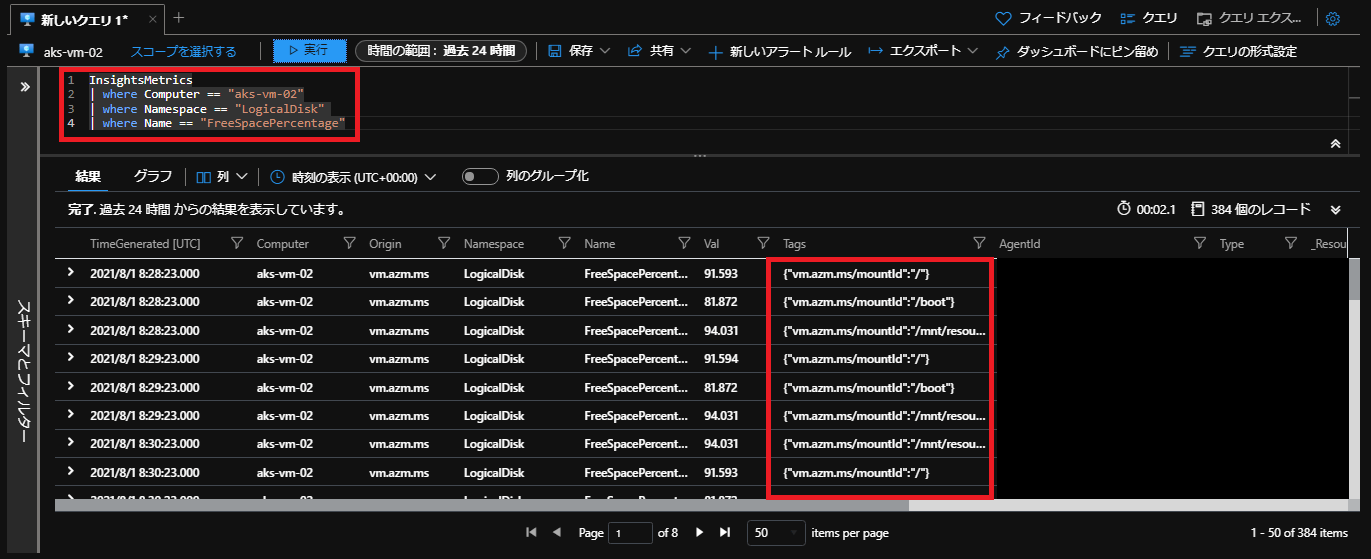Expand the first 8:28:23 row with Val 91.593
1371x559 pixels.
pyautogui.click(x=71, y=273)
